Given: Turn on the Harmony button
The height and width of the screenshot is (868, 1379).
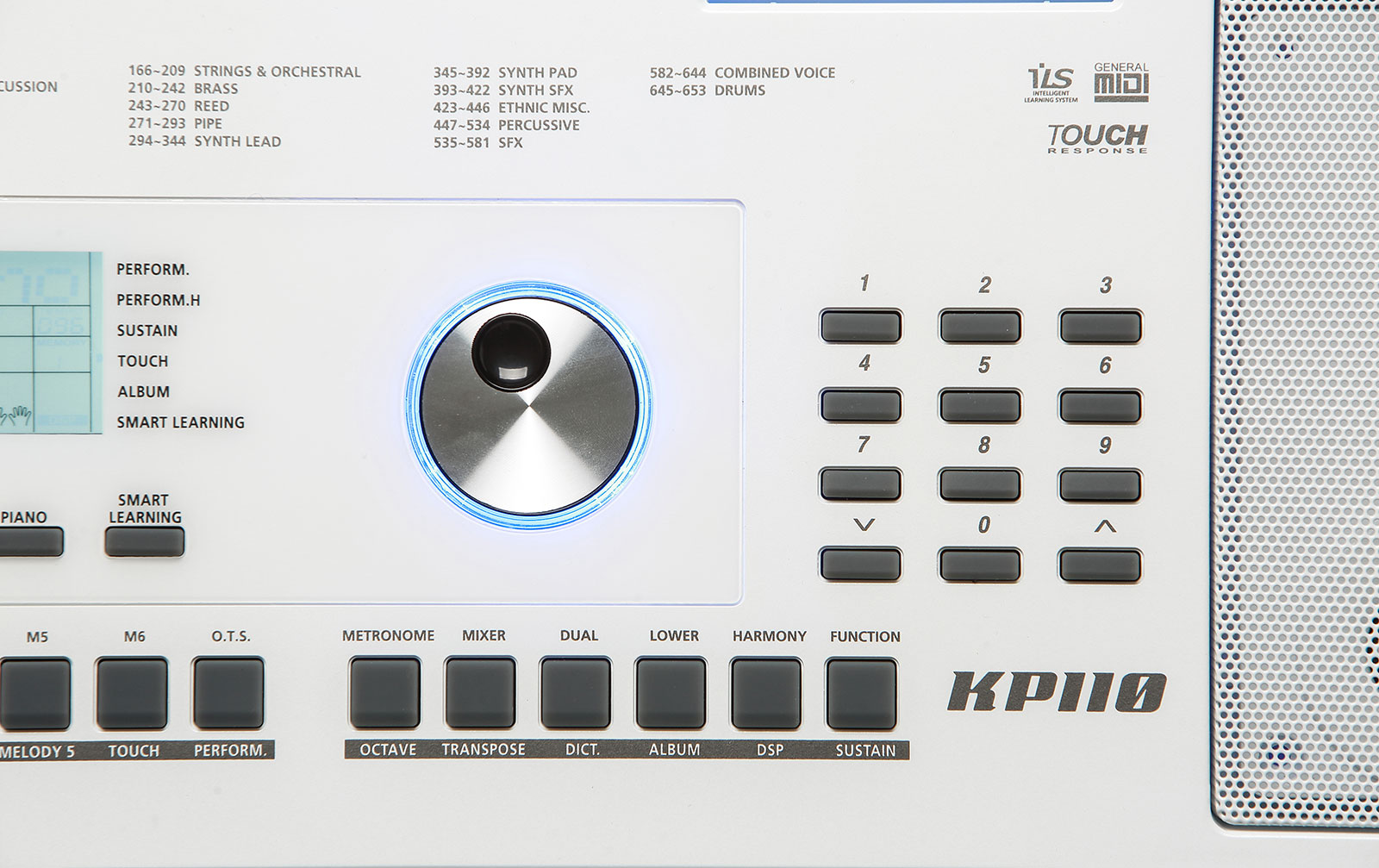Looking at the screenshot, I should point(766,694).
